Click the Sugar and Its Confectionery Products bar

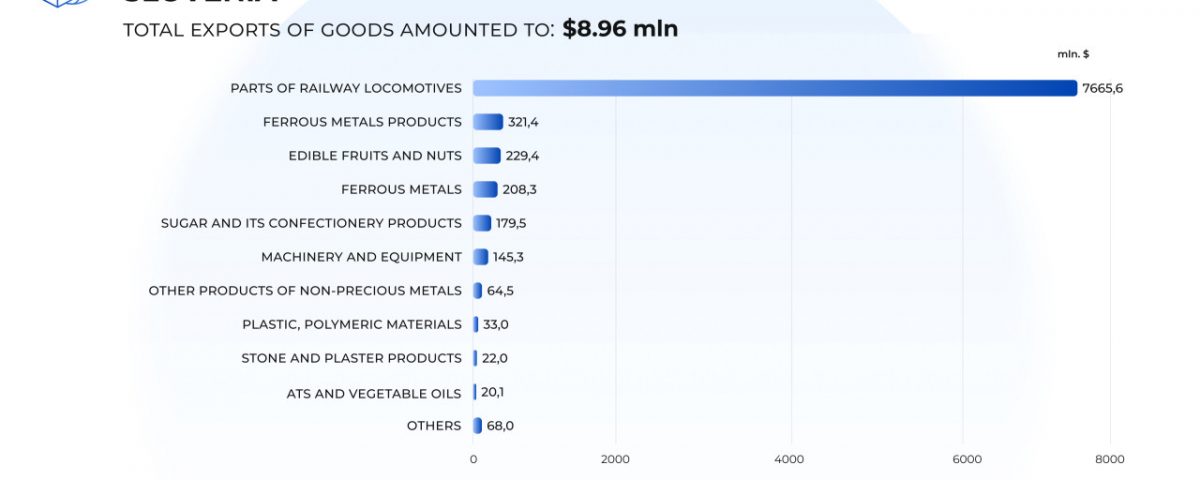point(482,223)
